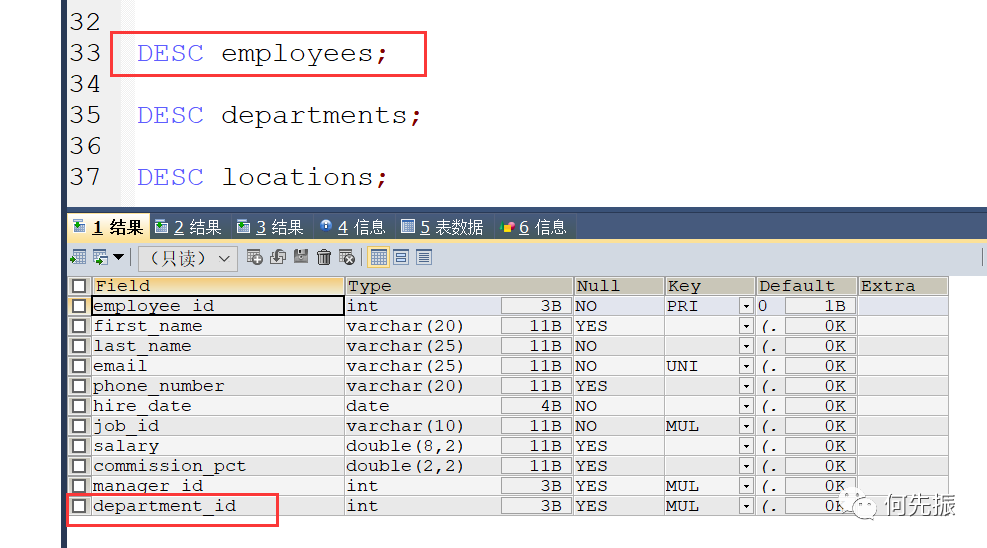This screenshot has height=548, width=987.
Task: Sort by the Type column header
Action: coord(459,286)
